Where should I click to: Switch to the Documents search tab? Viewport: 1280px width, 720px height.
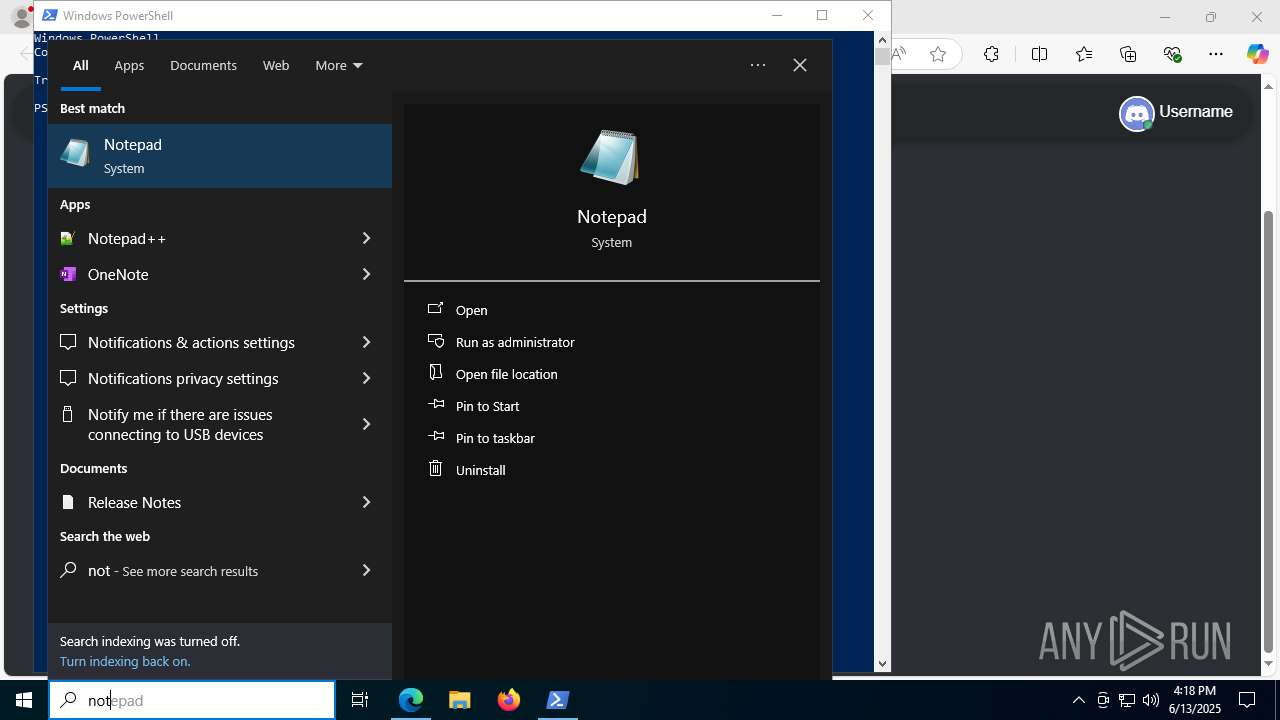203,65
